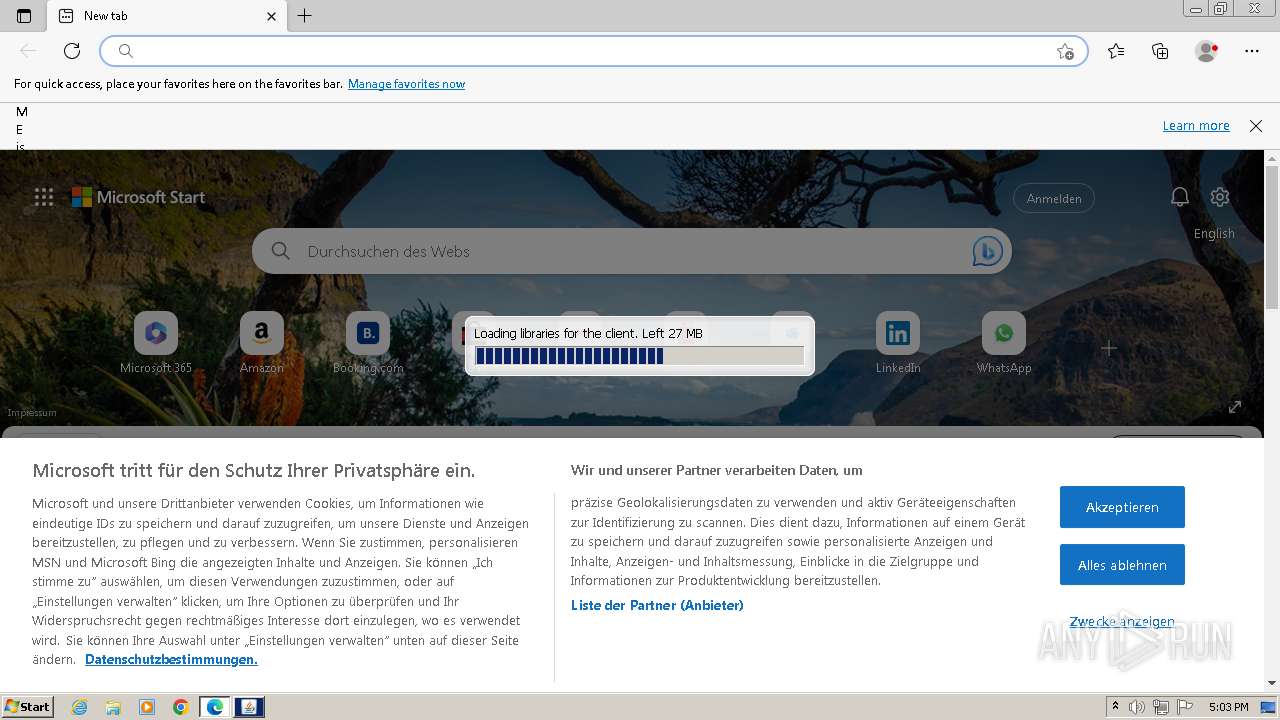The height and width of the screenshot is (720, 1280).
Task: Add a new quick link tile
Action: point(1109,348)
